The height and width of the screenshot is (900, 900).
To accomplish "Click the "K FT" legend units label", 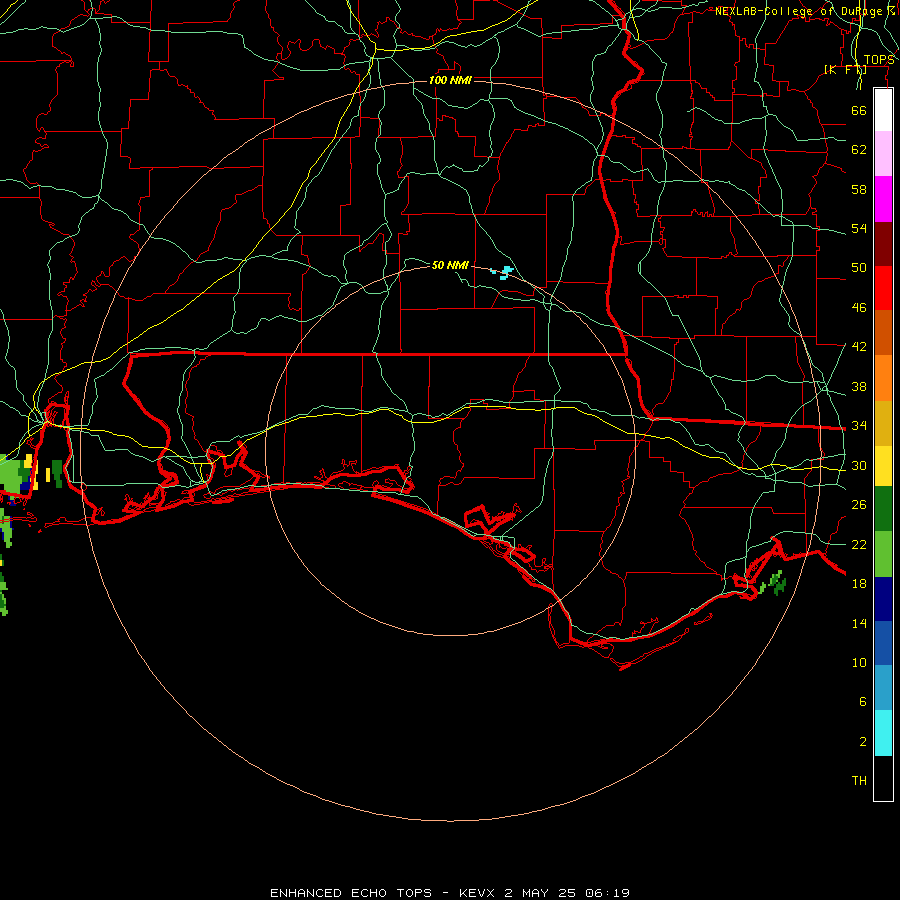I will [x=845, y=69].
